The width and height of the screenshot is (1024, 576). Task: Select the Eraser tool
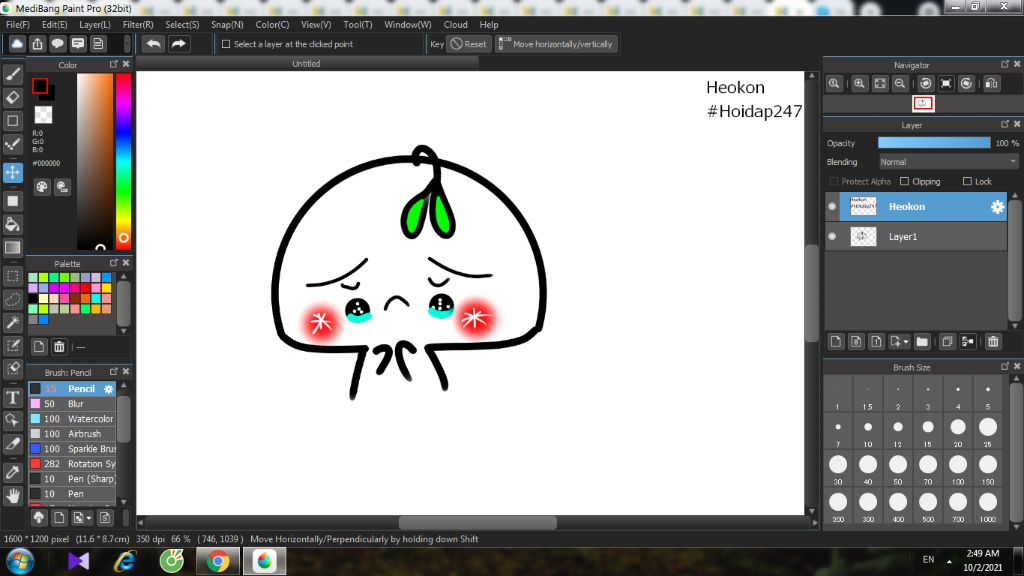tap(12, 97)
